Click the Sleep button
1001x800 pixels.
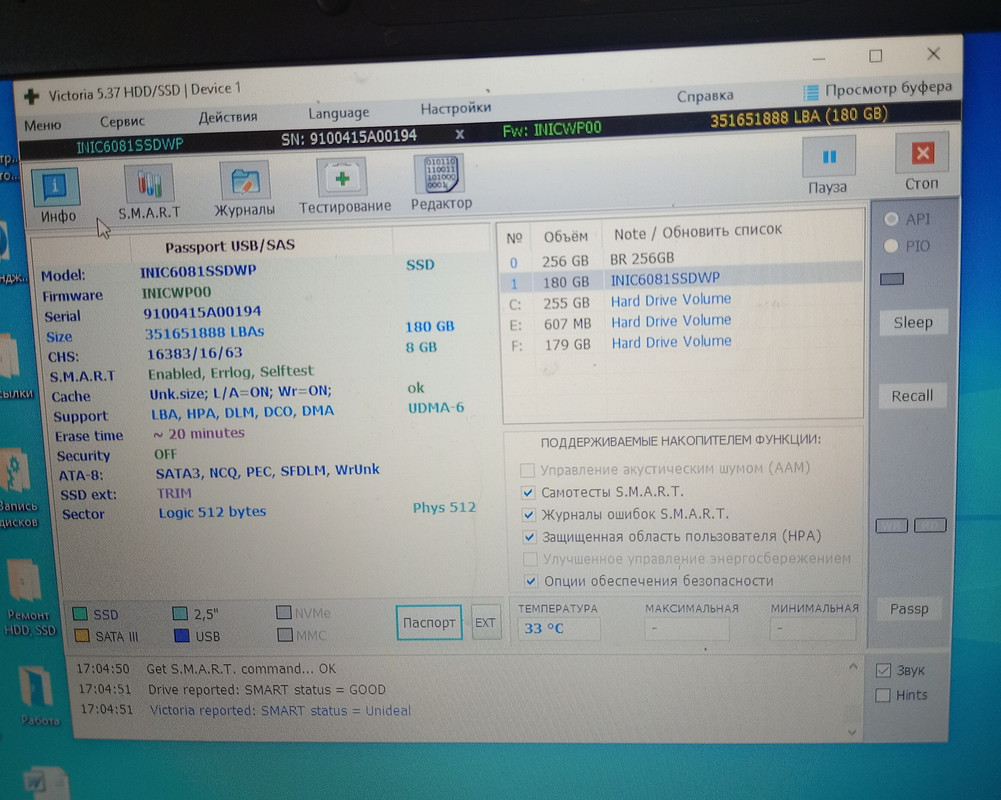(913, 322)
